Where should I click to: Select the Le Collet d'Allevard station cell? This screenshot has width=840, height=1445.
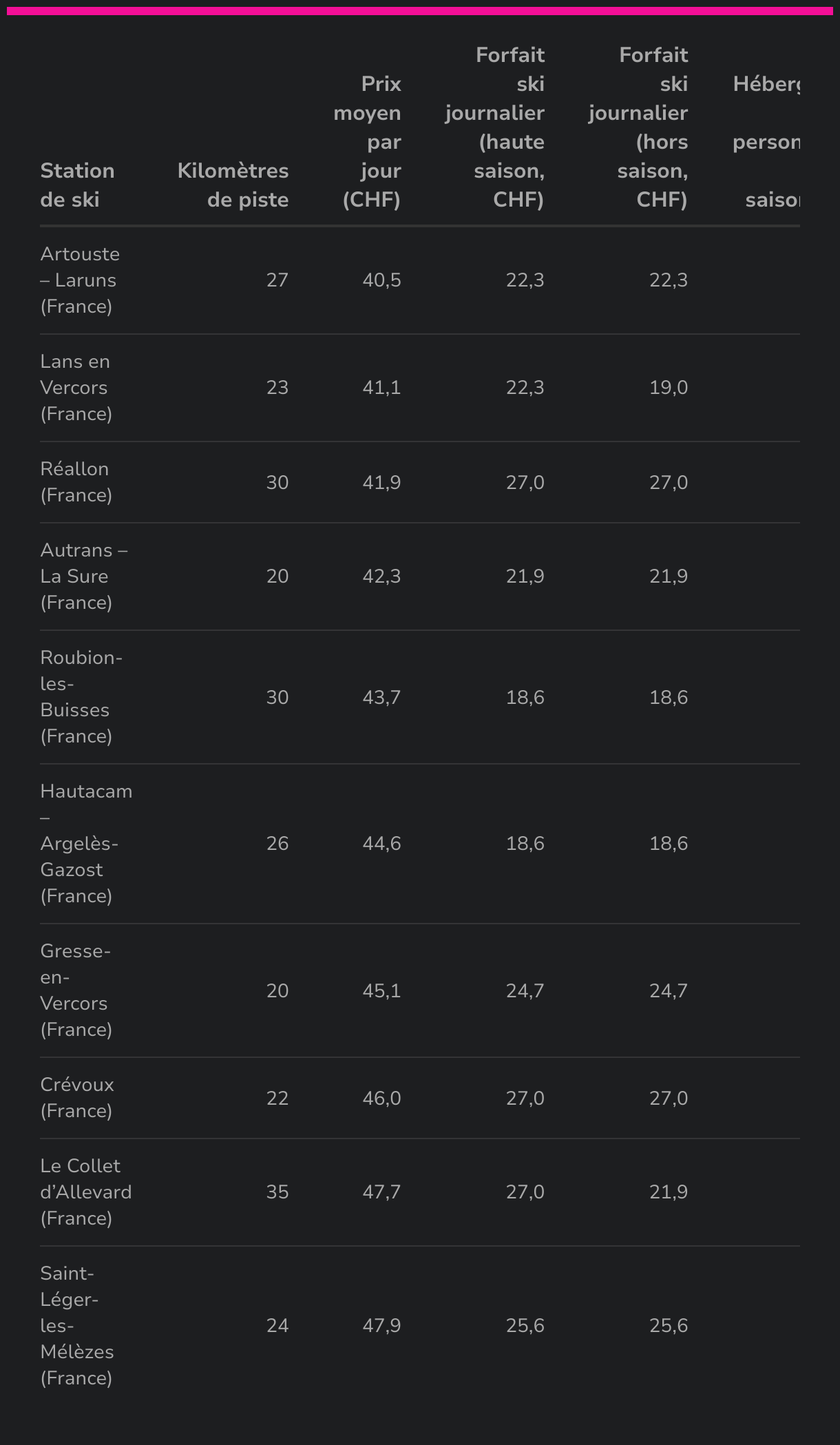tap(85, 1192)
